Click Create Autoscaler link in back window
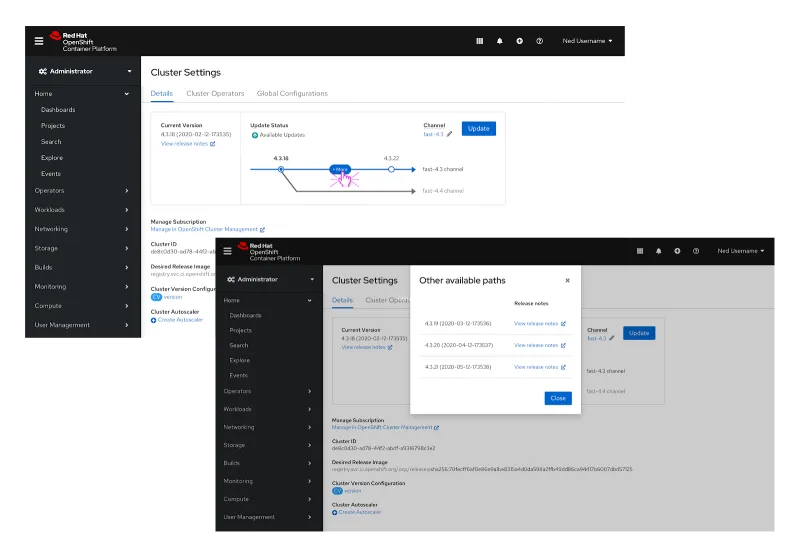Screen dimensions: 800x557 point(177,320)
